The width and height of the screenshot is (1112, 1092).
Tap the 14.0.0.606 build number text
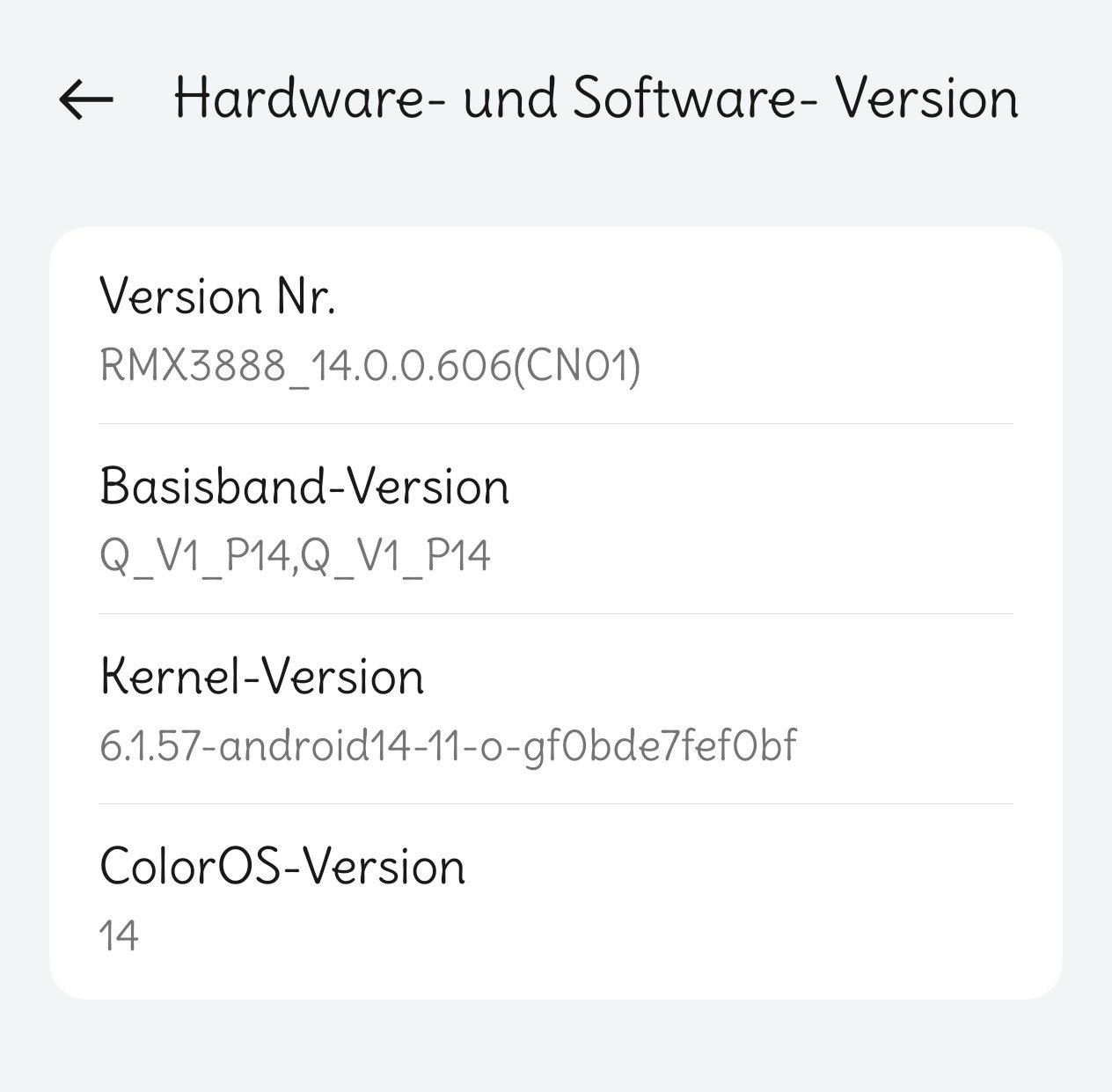tap(409, 365)
